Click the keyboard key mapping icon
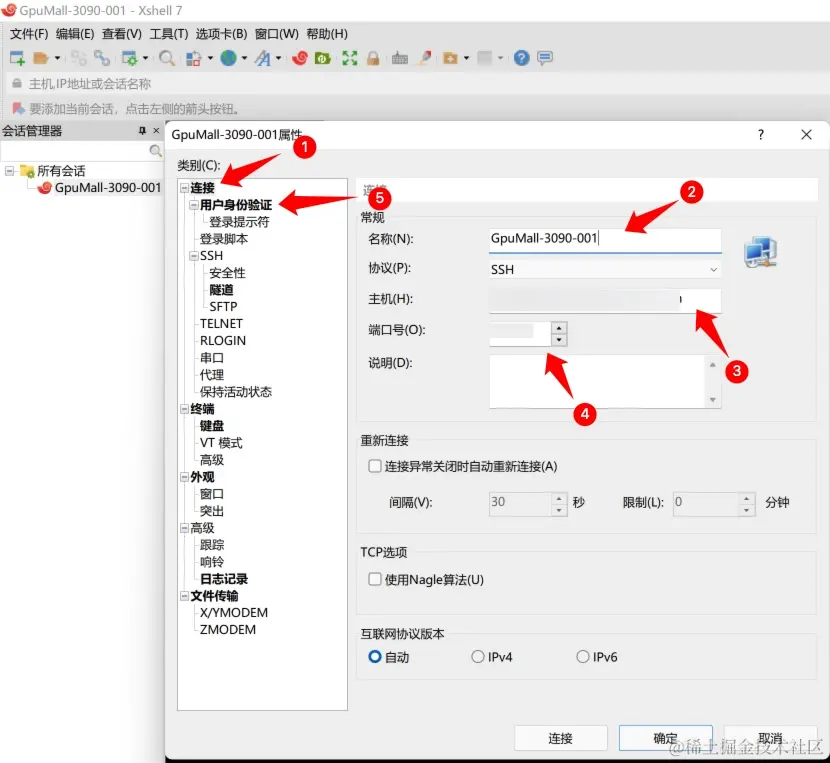Viewport: 830px width, 763px height. (x=400, y=58)
